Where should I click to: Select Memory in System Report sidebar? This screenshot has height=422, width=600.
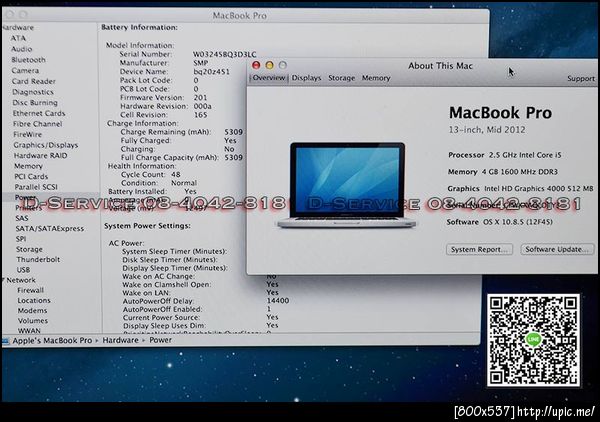28,166
